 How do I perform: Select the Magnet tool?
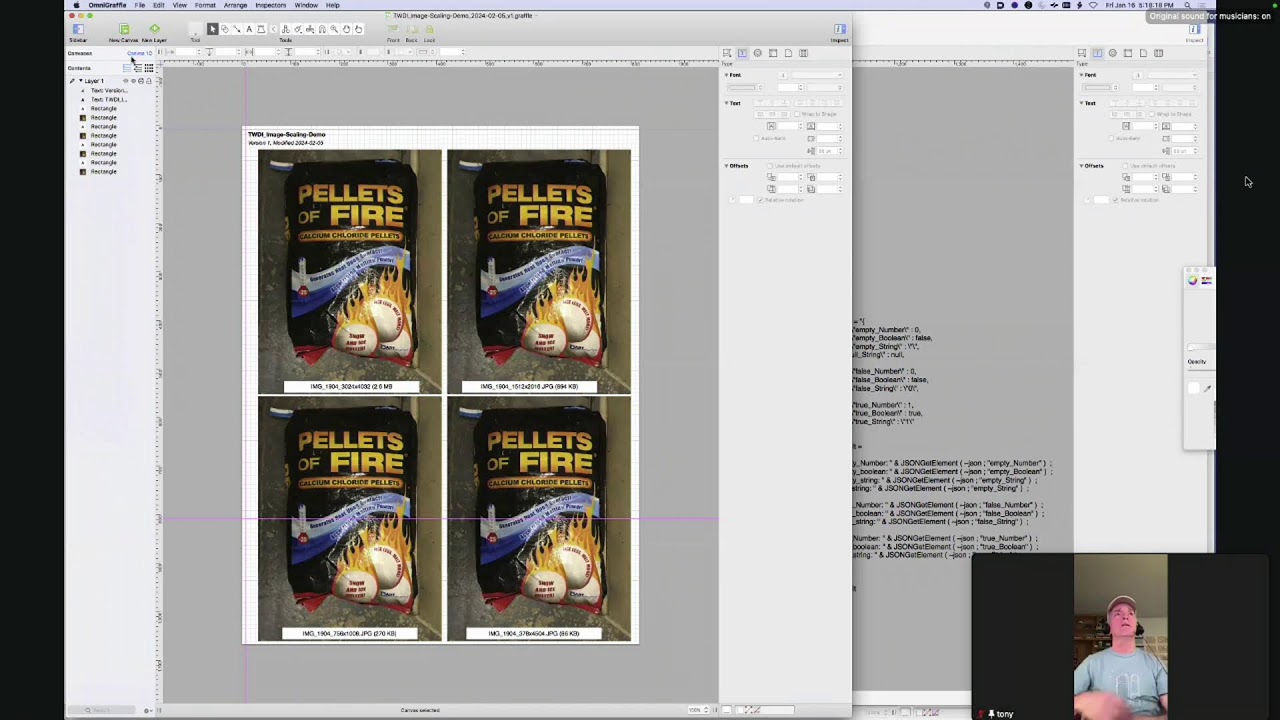(322, 29)
